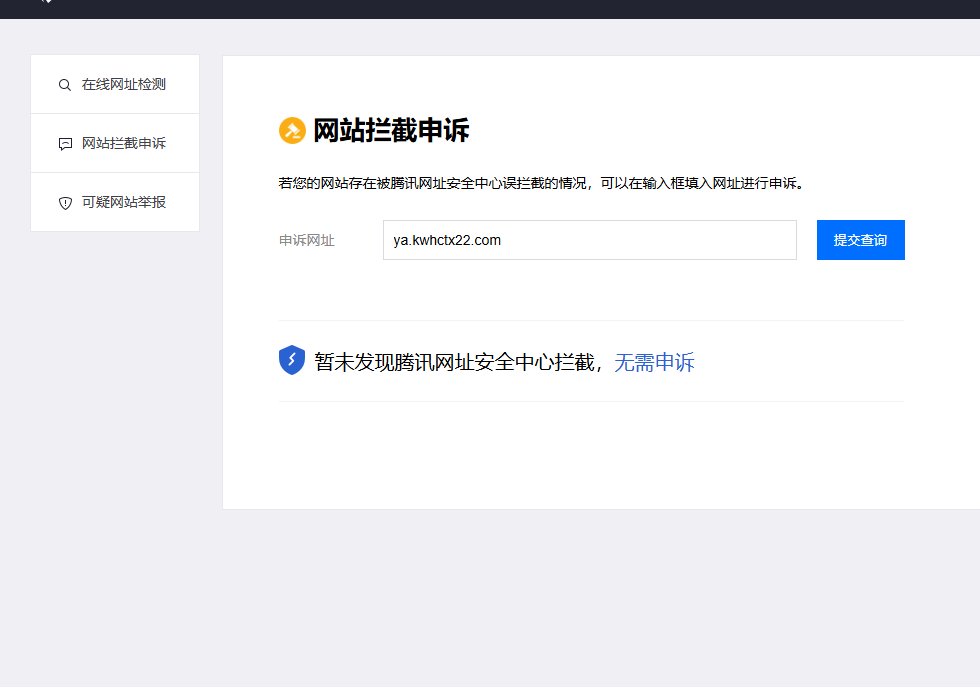Click the description sentence starting with 若您的网站
Image resolution: width=980 pixels, height=687 pixels.
tap(544, 183)
